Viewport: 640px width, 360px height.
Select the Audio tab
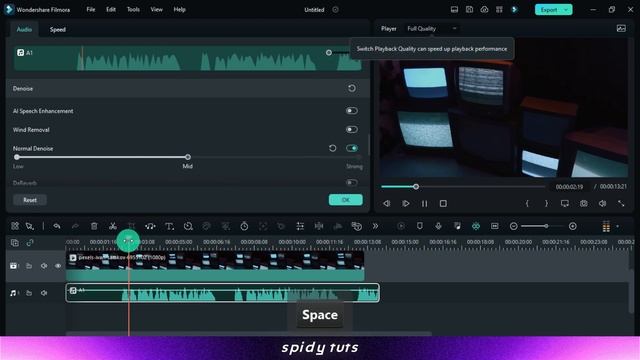pyautogui.click(x=24, y=29)
